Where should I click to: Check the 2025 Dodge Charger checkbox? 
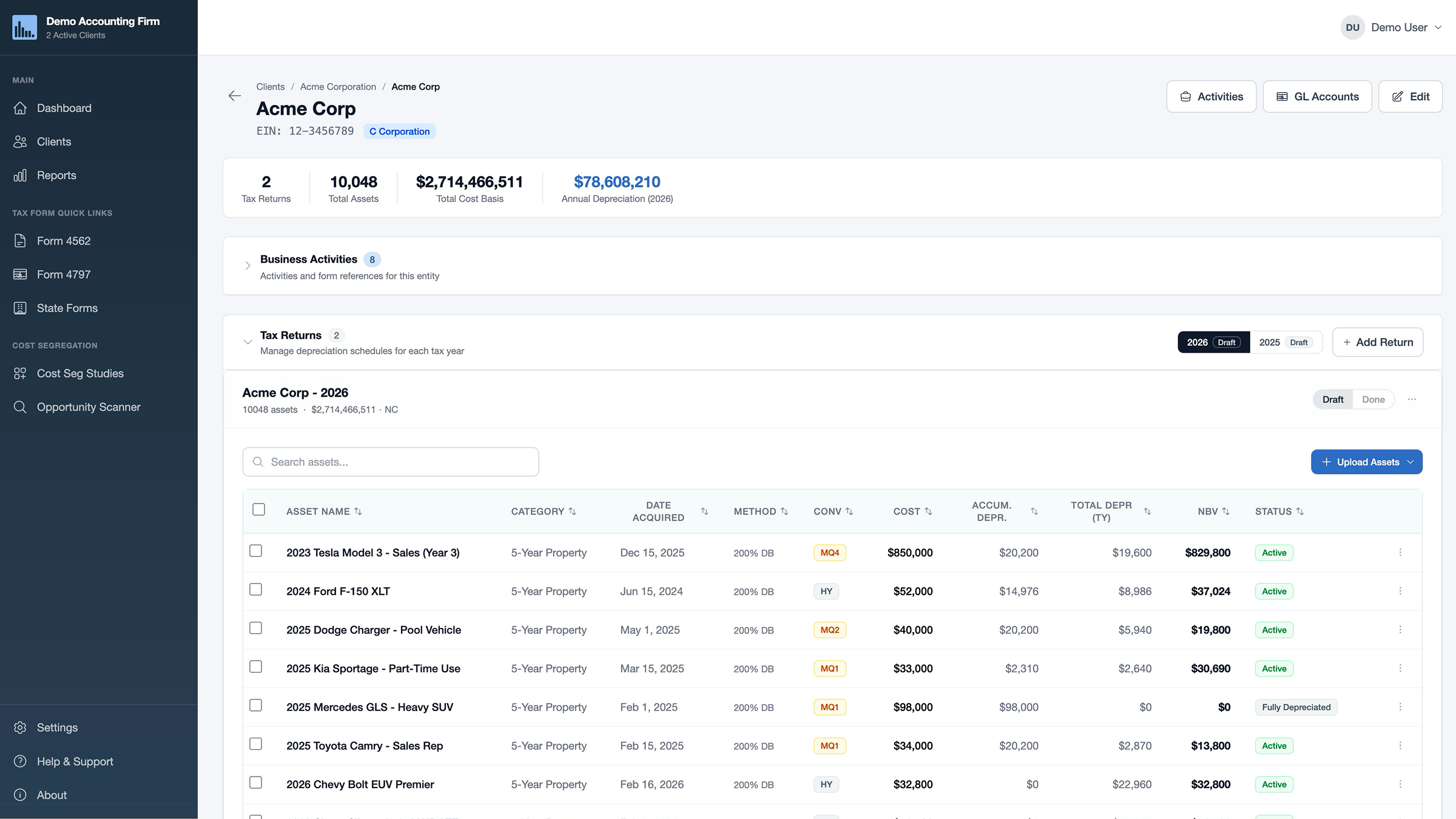[256, 628]
